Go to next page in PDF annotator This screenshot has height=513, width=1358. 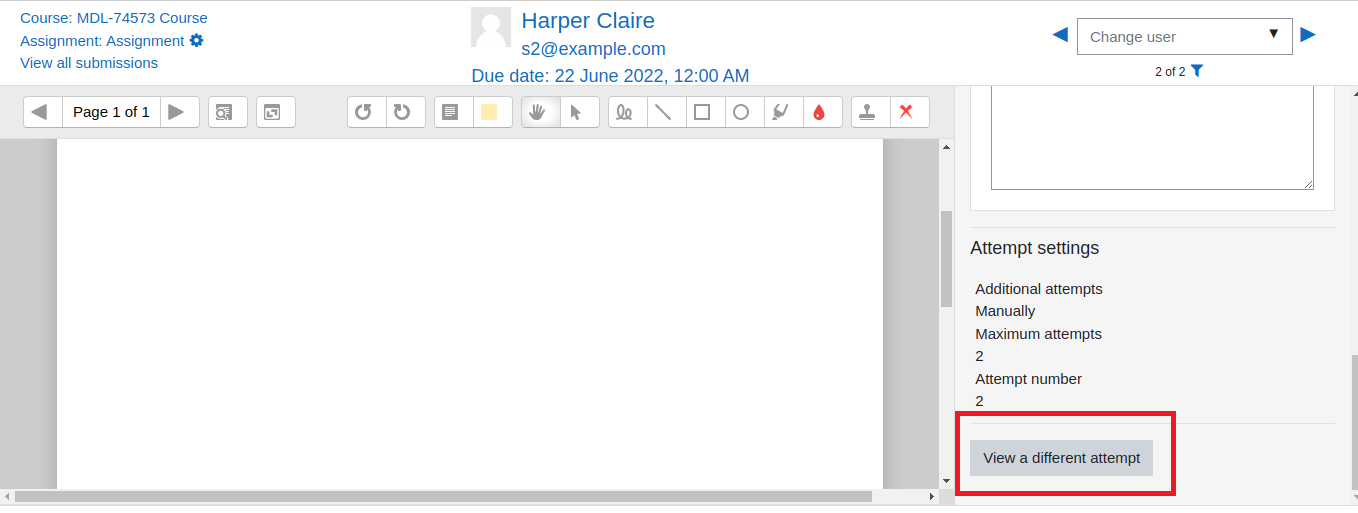click(179, 112)
